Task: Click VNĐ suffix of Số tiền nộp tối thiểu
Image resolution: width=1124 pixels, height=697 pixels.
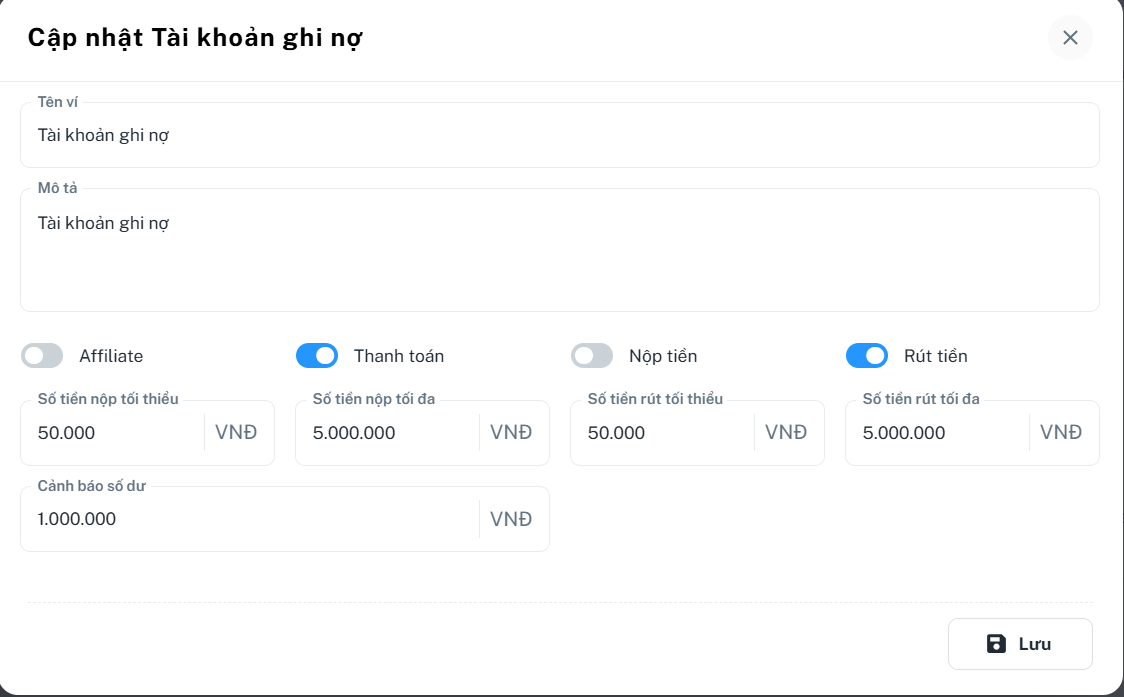Action: [x=236, y=433]
